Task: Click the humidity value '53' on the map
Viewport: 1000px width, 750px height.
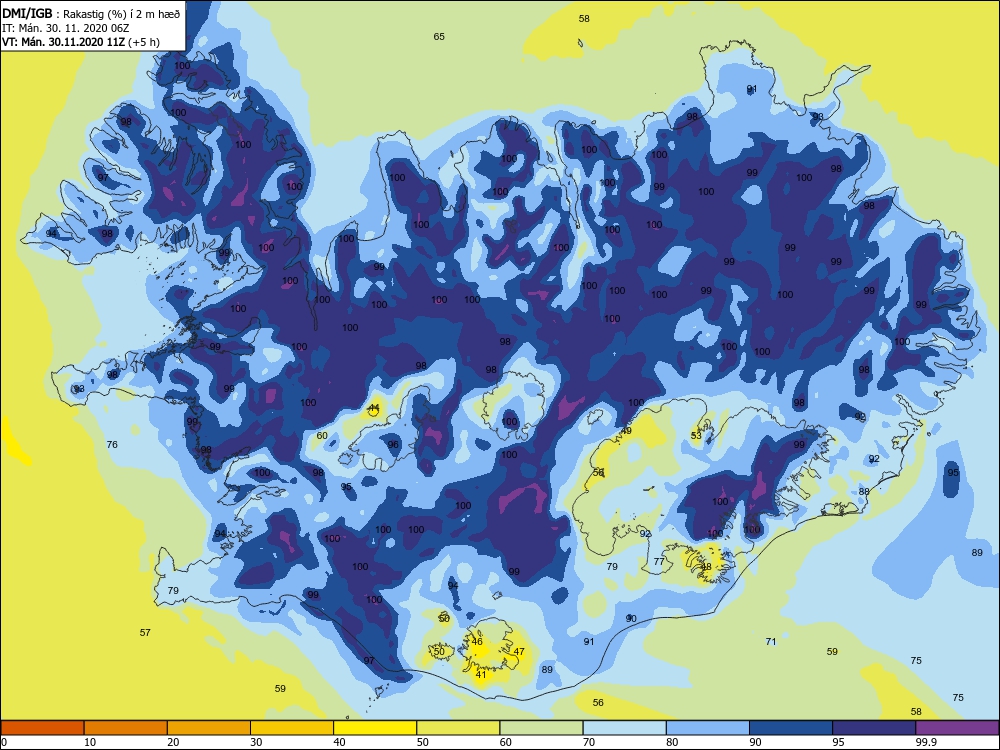Action: tap(696, 436)
